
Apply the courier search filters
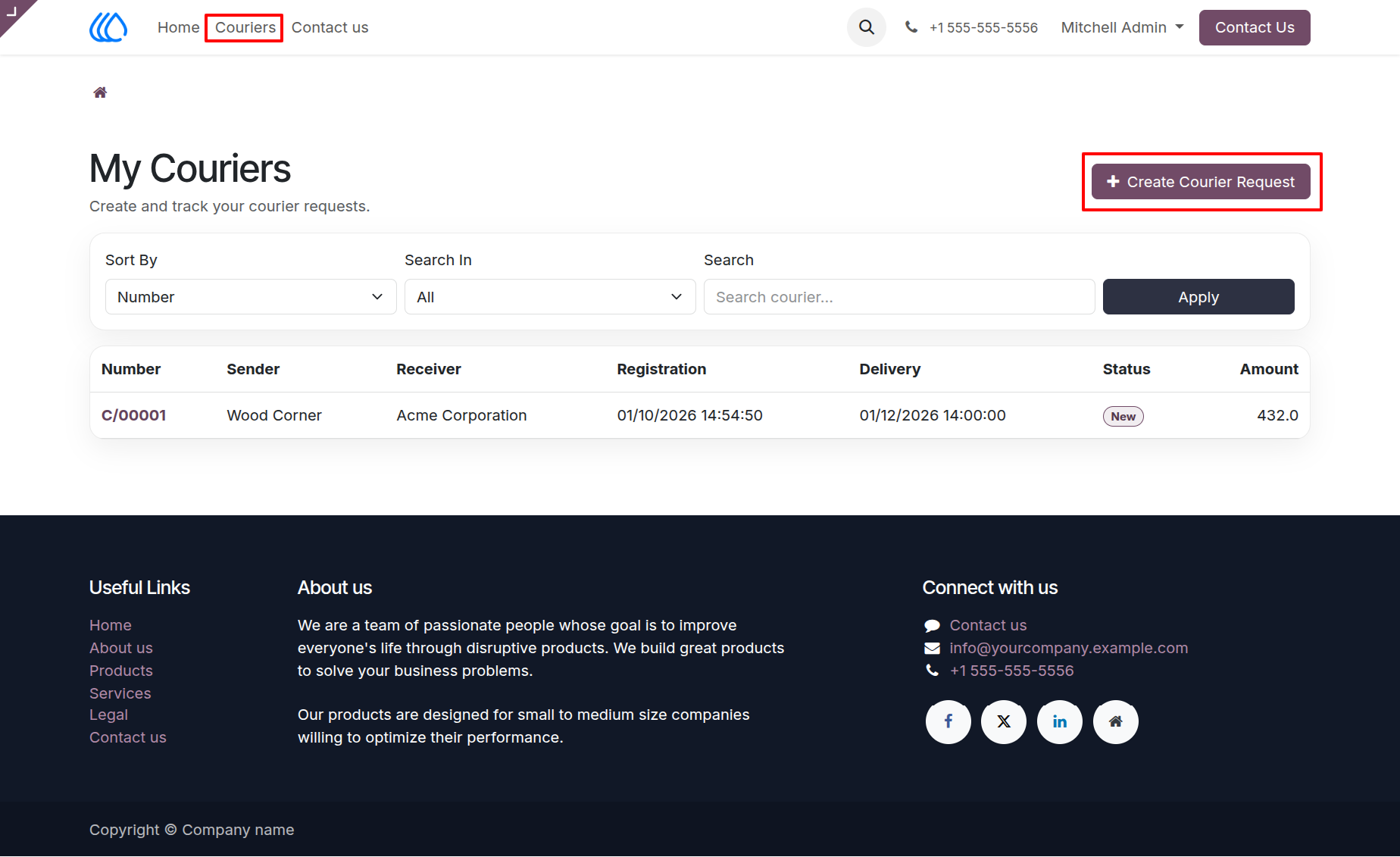coord(1198,297)
